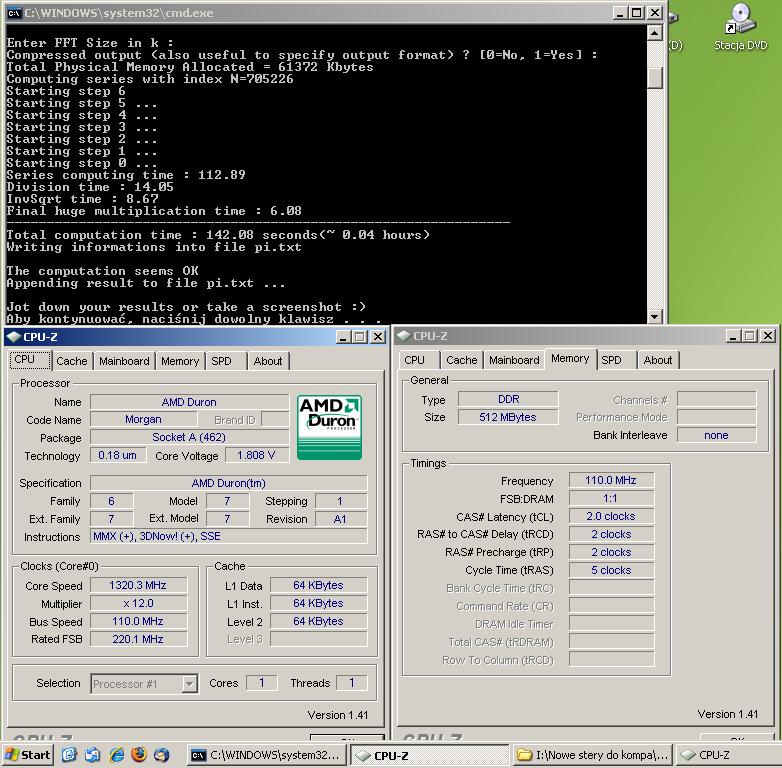The image size is (782, 768).
Task: Click memory Size value '512 MBytes'
Action: (x=508, y=417)
